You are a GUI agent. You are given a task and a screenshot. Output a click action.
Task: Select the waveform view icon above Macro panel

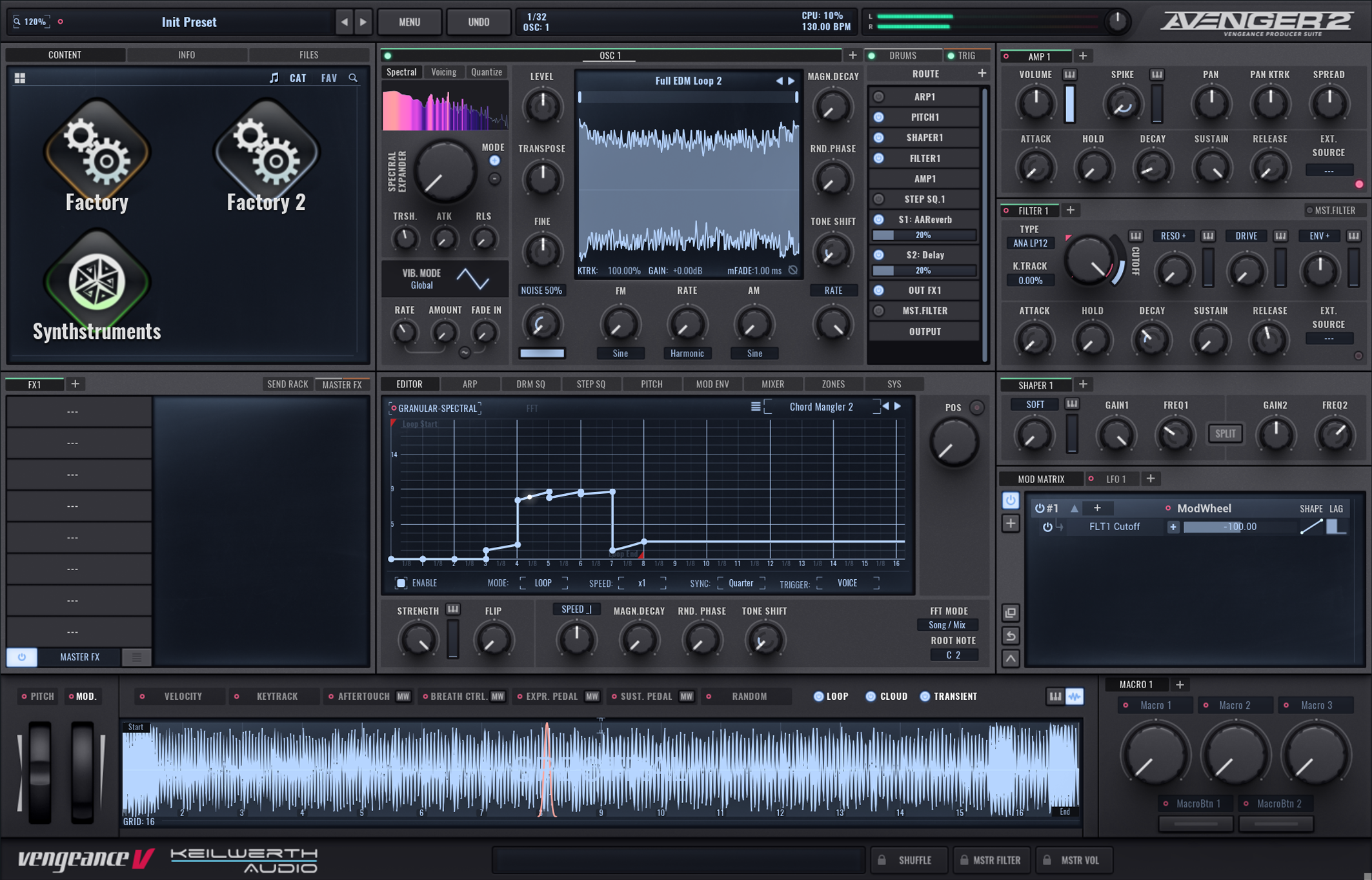pyautogui.click(x=1074, y=696)
